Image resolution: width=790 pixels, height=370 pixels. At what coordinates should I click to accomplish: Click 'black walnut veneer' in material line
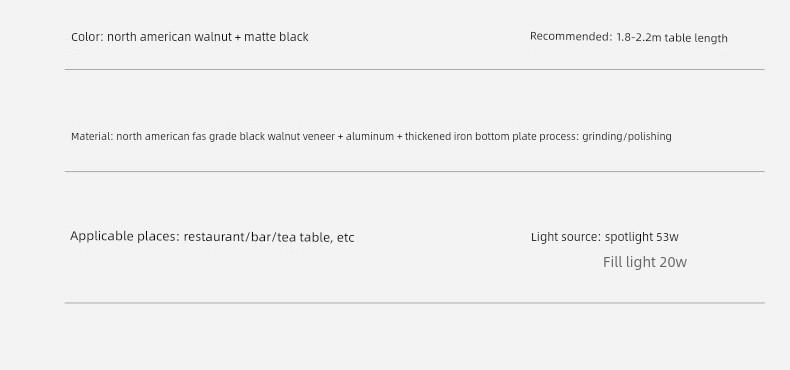pyautogui.click(x=287, y=137)
